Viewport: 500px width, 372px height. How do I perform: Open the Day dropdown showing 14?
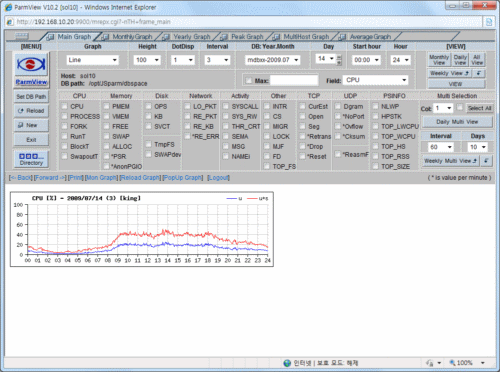325,59
